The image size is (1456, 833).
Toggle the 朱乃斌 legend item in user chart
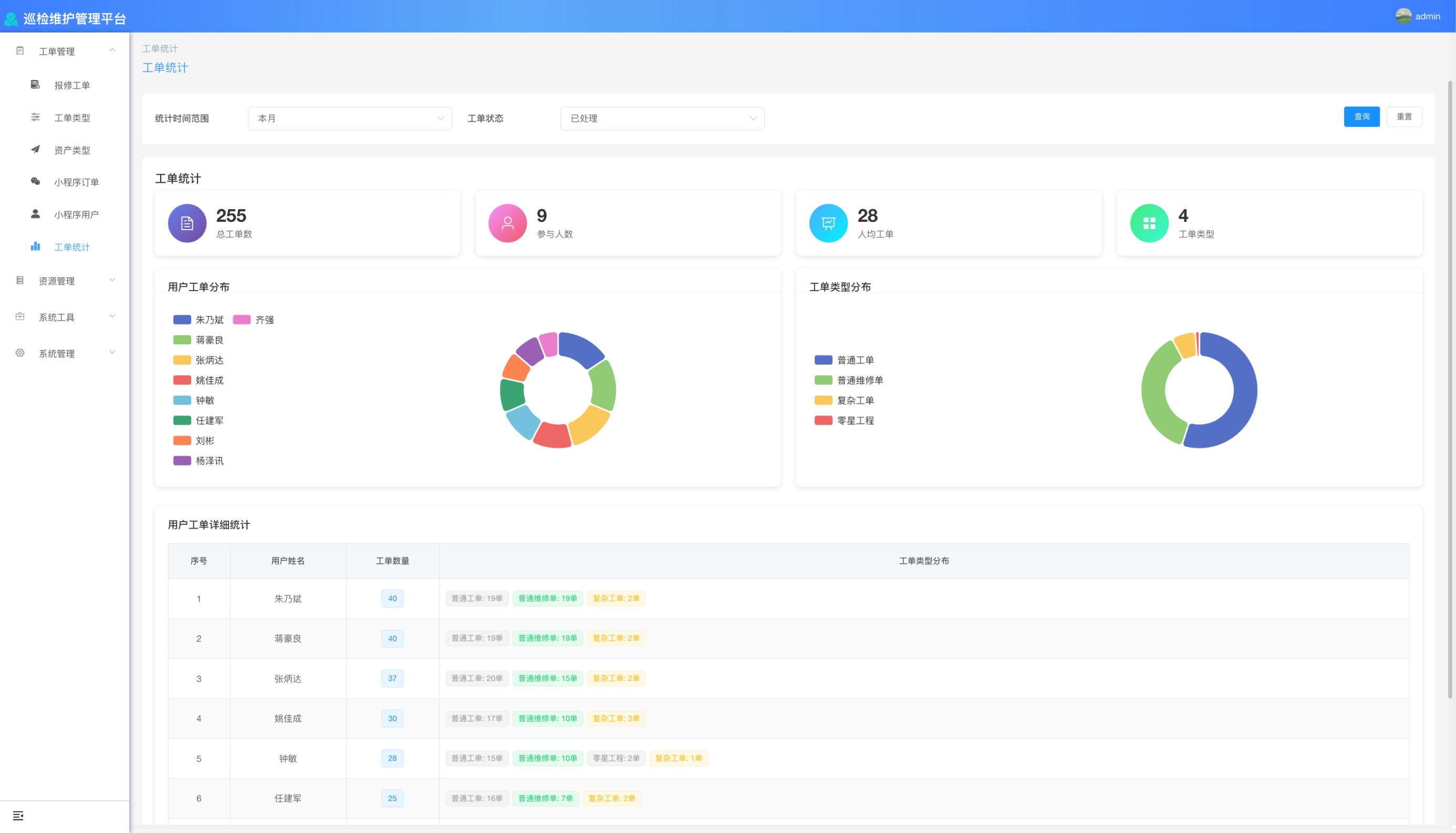pyautogui.click(x=199, y=320)
